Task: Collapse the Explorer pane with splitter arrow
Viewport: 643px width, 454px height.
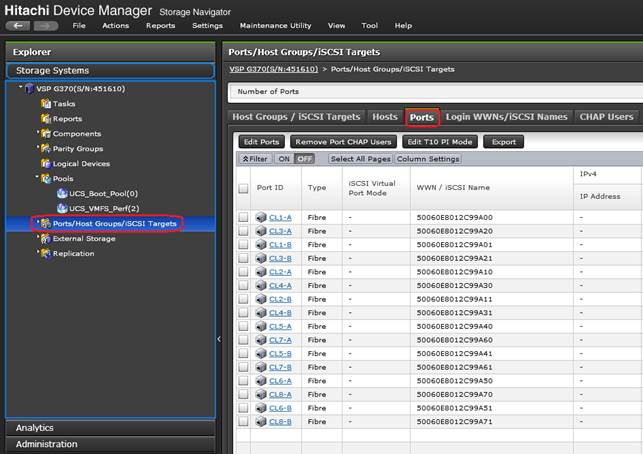Action: tap(219, 339)
